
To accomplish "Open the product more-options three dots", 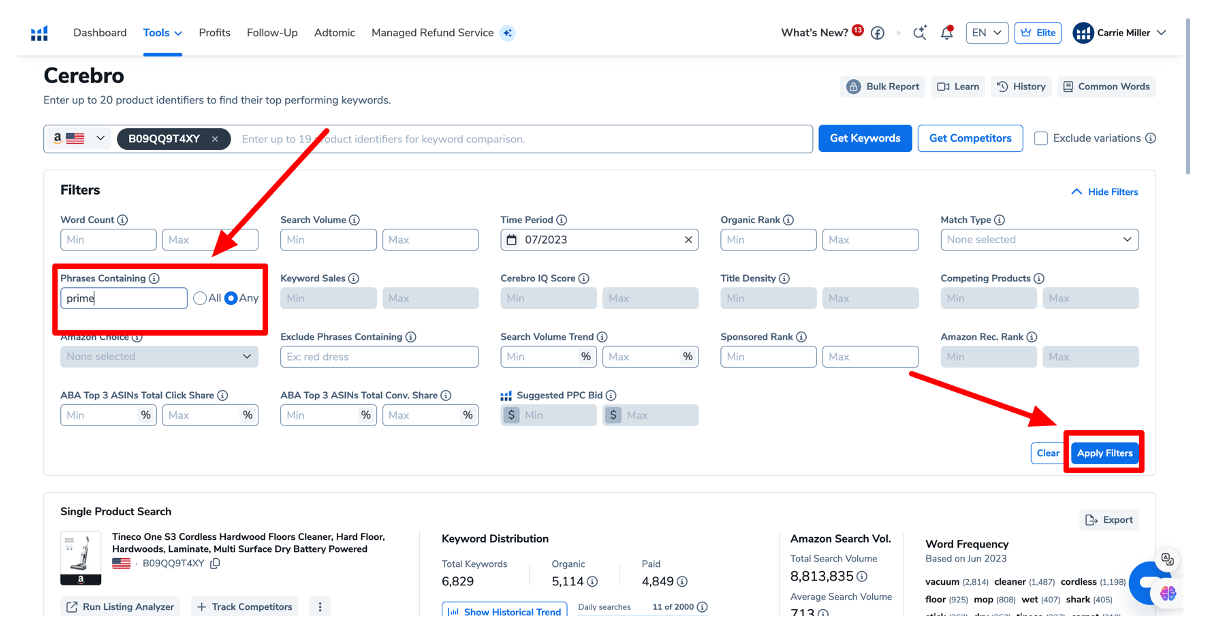I will (319, 607).
